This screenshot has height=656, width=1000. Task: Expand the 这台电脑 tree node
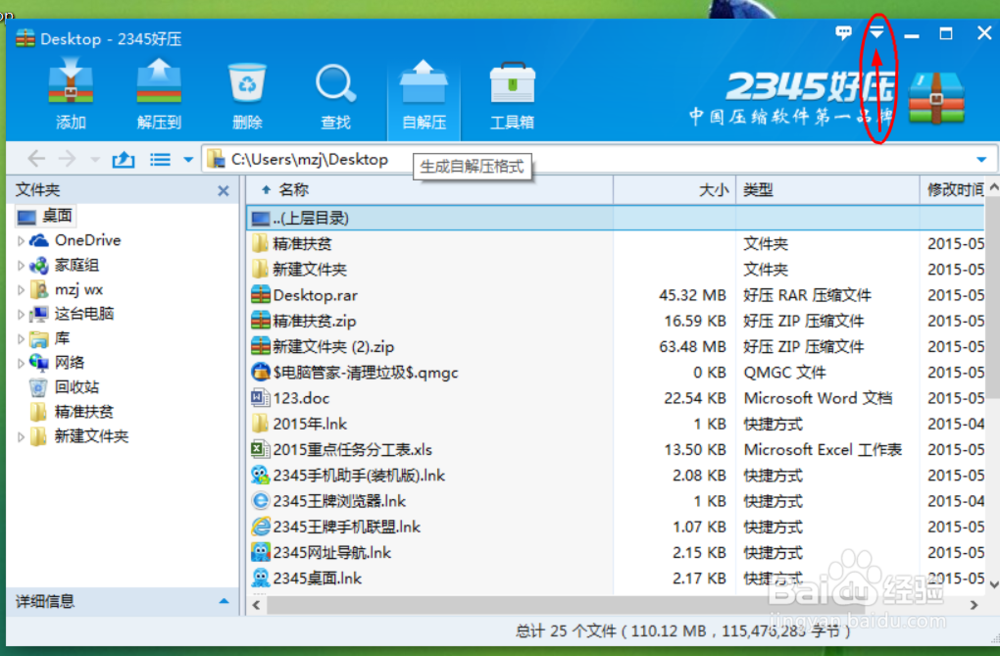20,314
